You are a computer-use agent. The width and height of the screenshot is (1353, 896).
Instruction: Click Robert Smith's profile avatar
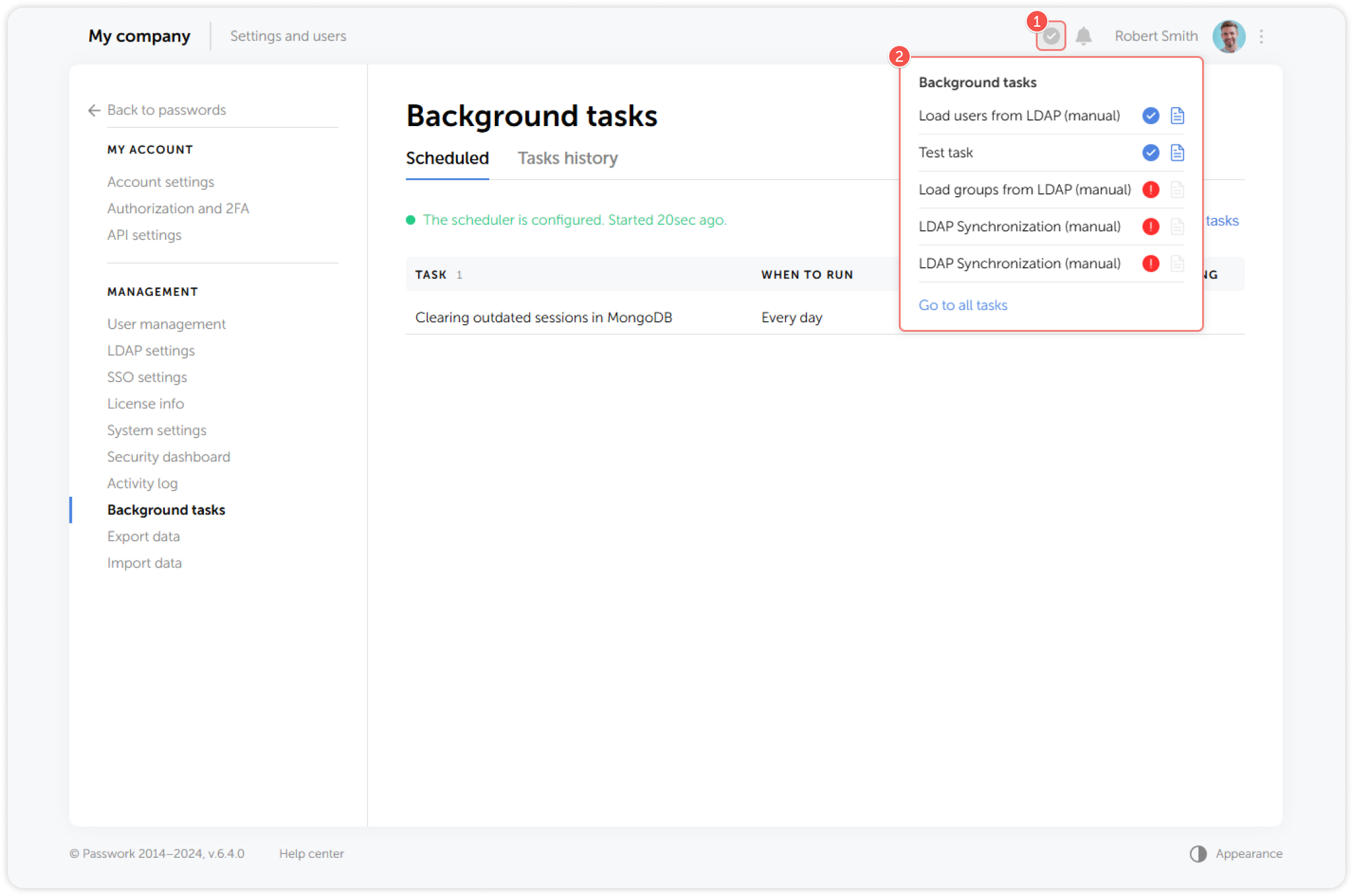point(1229,36)
